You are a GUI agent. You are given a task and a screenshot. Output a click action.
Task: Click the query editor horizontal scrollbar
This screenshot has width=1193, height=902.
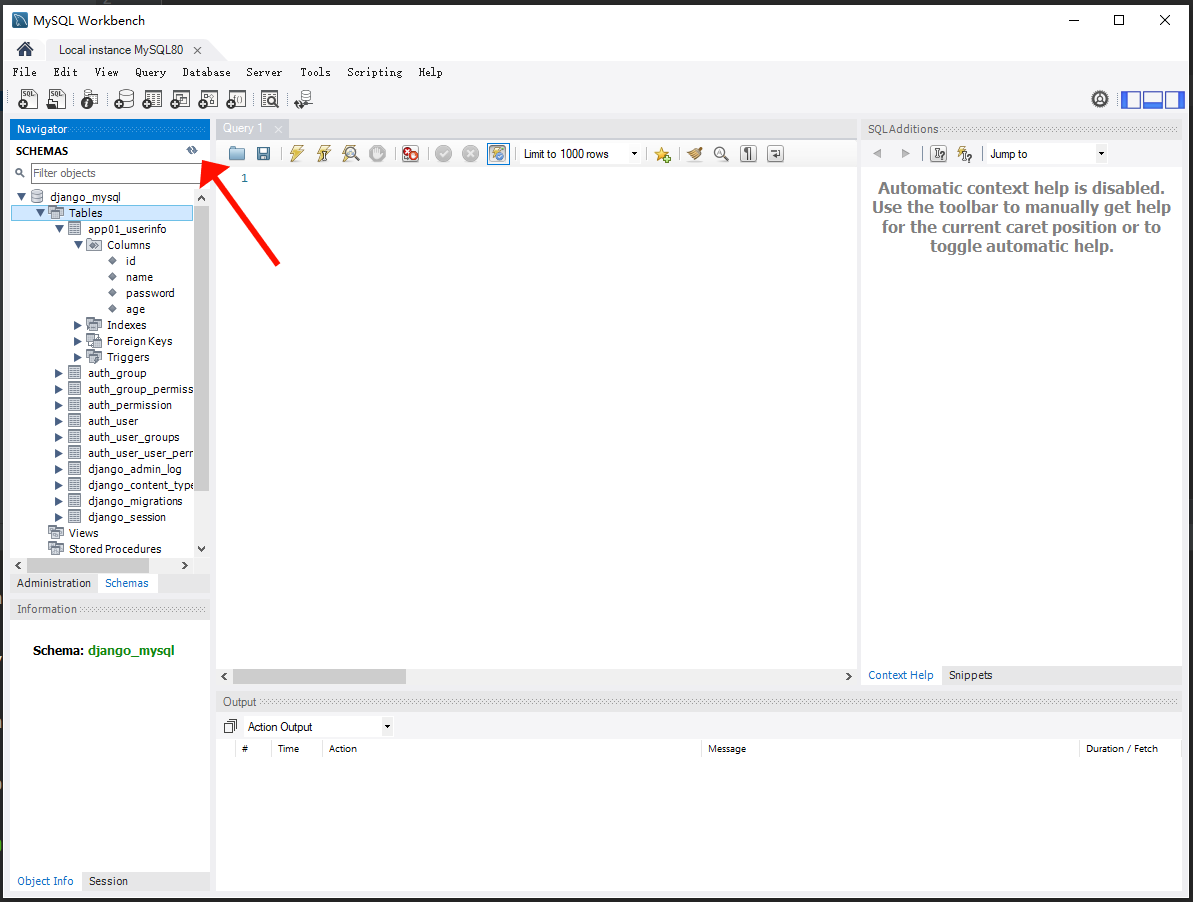320,676
